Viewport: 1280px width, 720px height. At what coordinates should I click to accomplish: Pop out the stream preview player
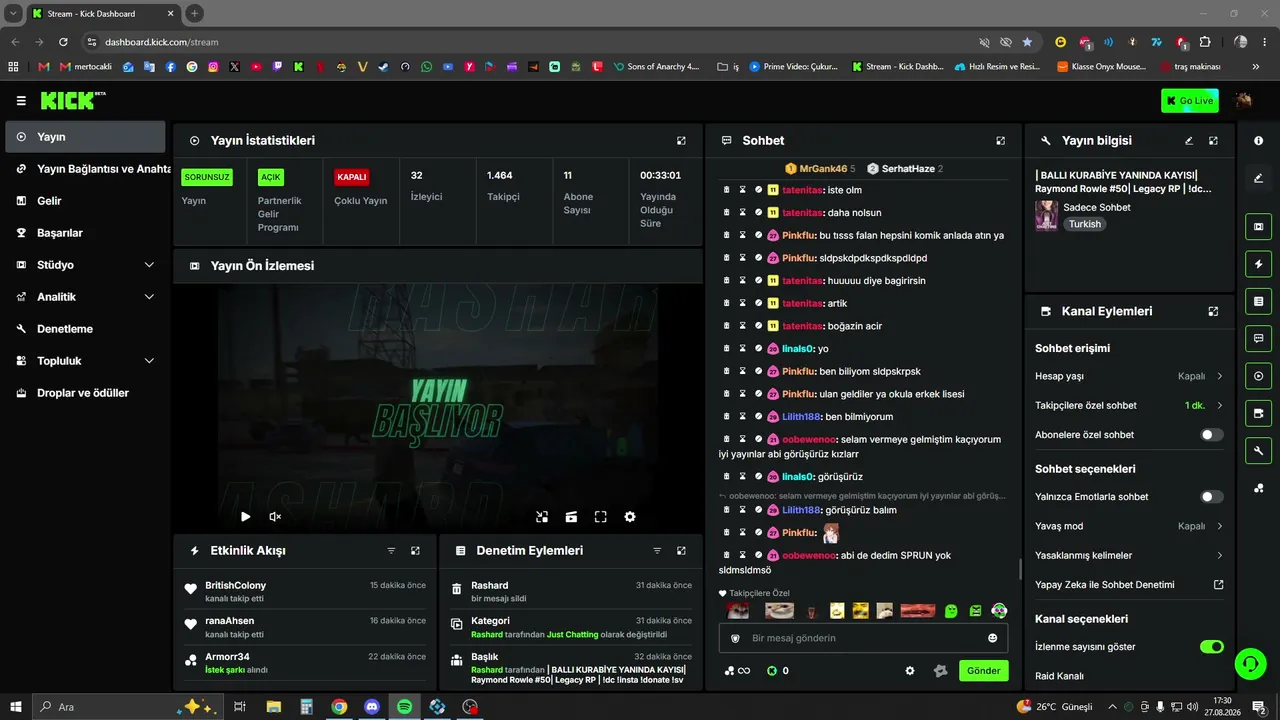(542, 517)
